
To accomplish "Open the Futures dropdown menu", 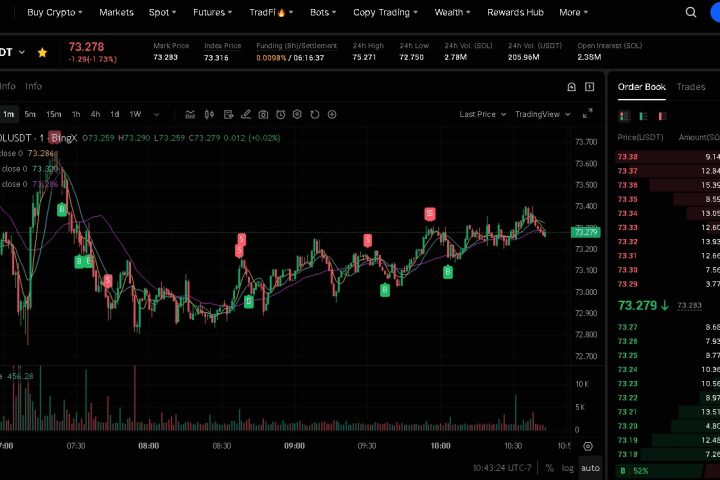I will (212, 12).
